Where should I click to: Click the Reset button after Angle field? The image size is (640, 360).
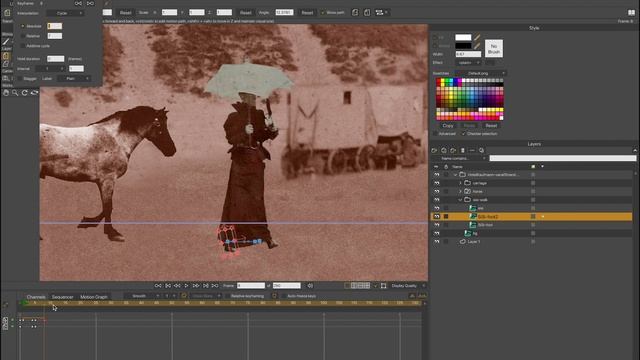click(307, 13)
